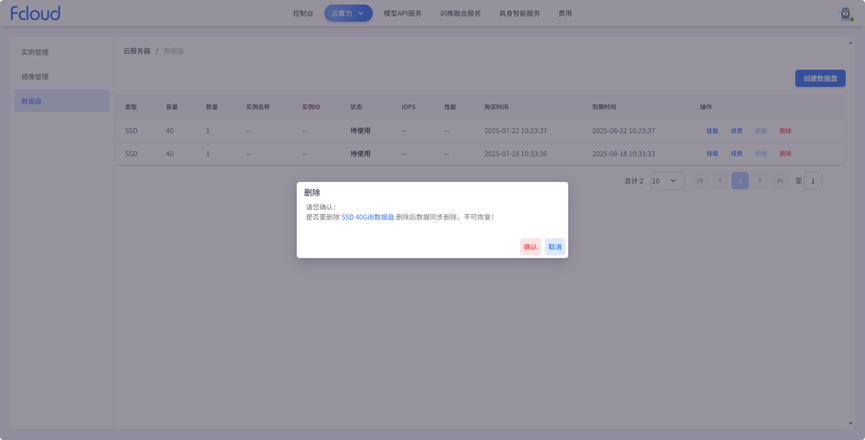Image resolution: width=865 pixels, height=440 pixels.
Task: Click 挂载 for the 2025-07-22 disk
Action: pyautogui.click(x=712, y=131)
